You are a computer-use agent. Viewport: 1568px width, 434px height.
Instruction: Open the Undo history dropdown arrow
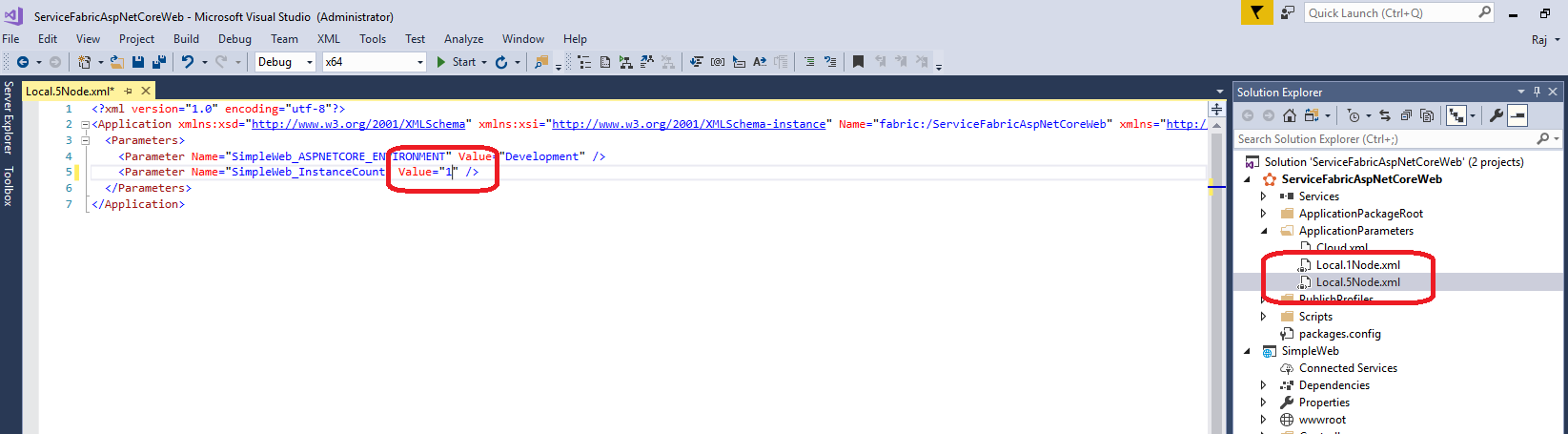(204, 62)
